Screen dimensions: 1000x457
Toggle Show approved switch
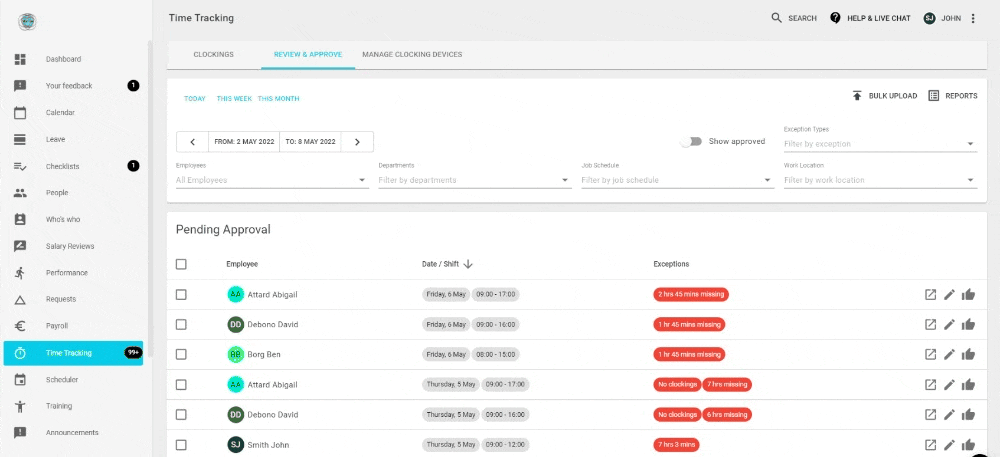point(691,141)
